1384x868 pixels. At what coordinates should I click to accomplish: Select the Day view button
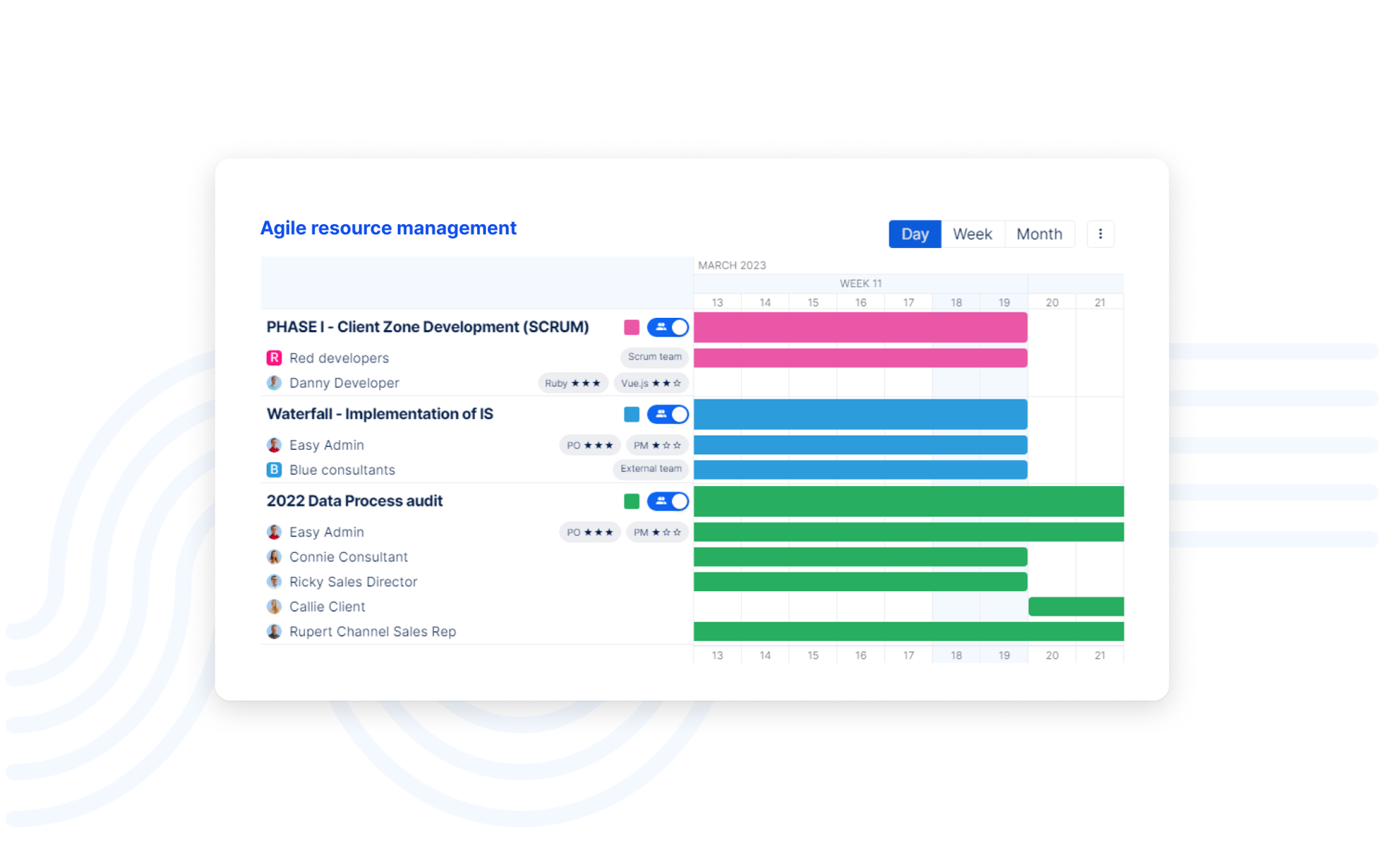pyautogui.click(x=914, y=234)
